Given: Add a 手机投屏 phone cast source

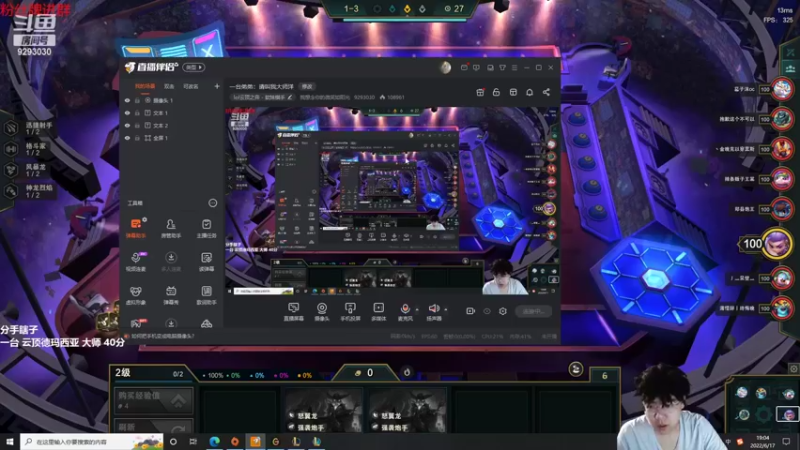Looking at the screenshot, I should [x=350, y=311].
